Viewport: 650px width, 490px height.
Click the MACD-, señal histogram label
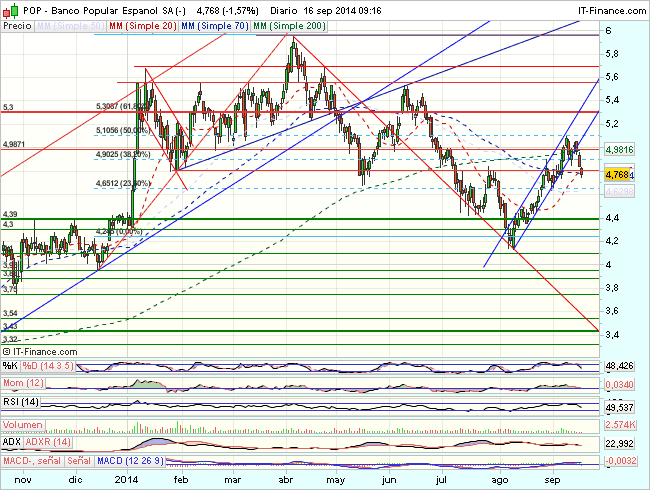coord(32,461)
